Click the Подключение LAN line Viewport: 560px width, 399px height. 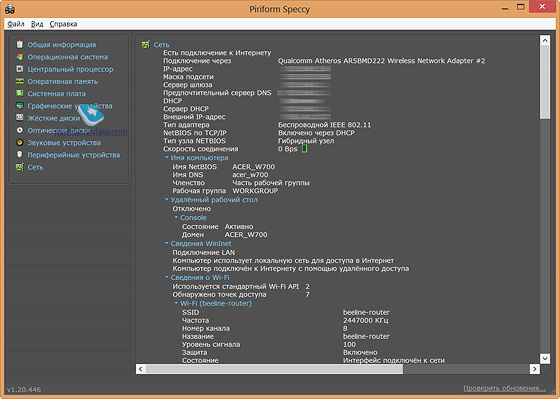204,252
